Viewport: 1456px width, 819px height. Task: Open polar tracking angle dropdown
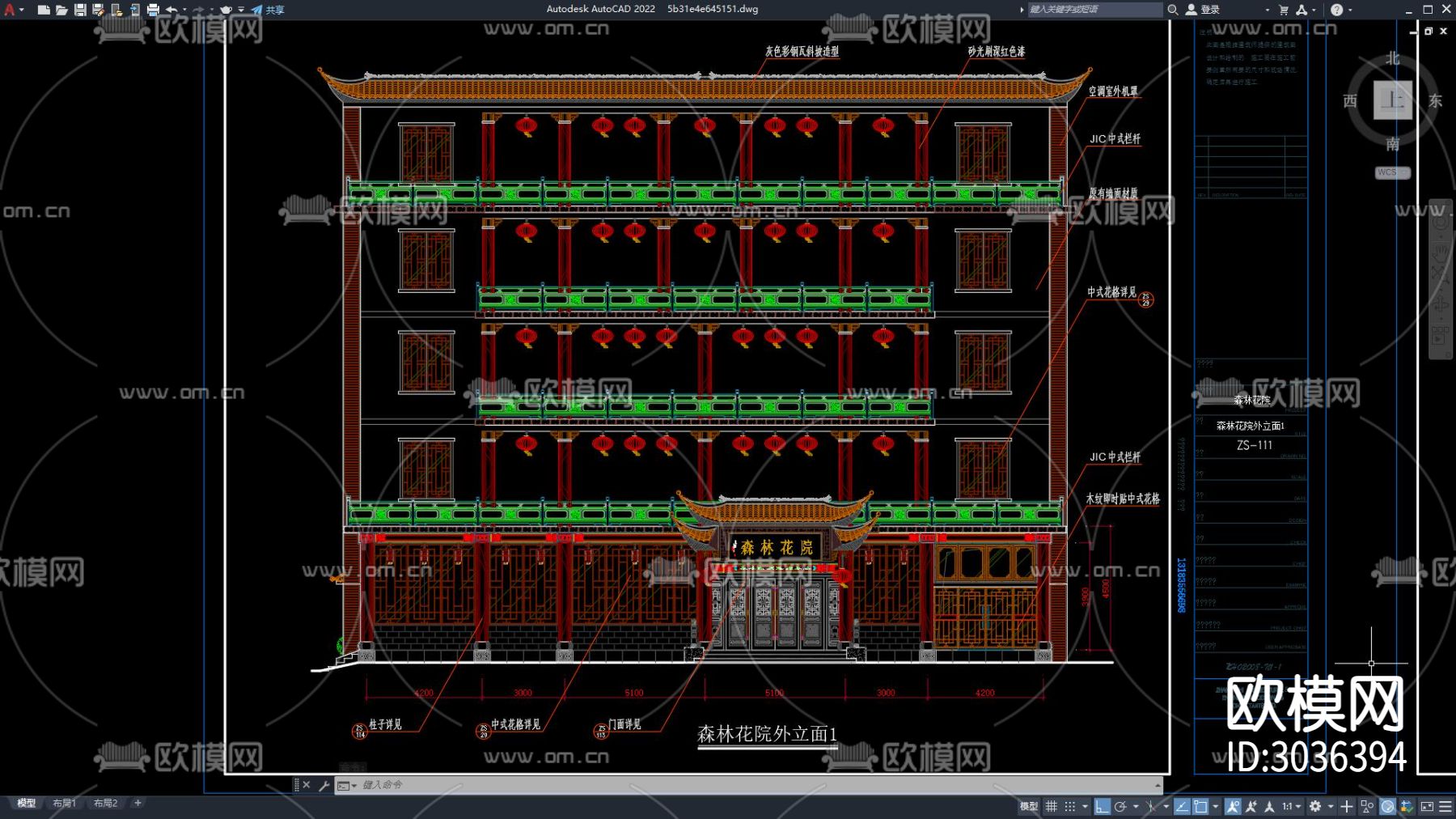(1136, 806)
